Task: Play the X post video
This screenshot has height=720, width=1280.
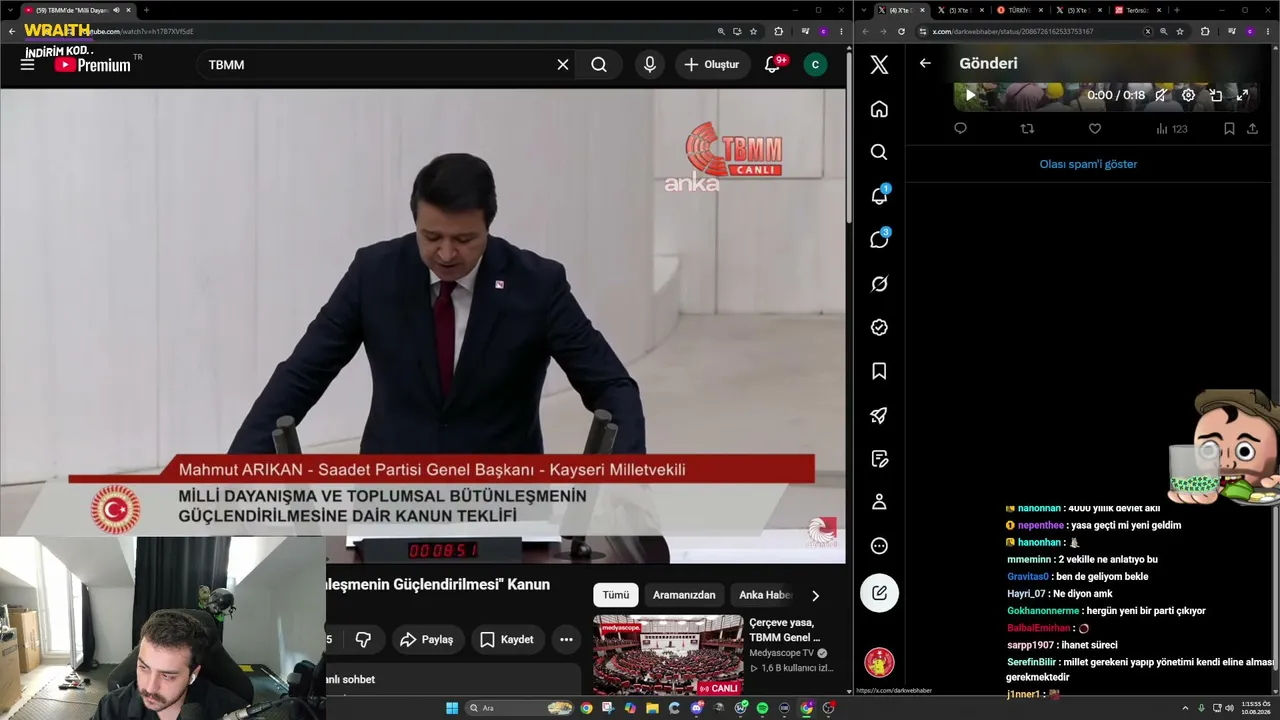Action: click(x=969, y=96)
